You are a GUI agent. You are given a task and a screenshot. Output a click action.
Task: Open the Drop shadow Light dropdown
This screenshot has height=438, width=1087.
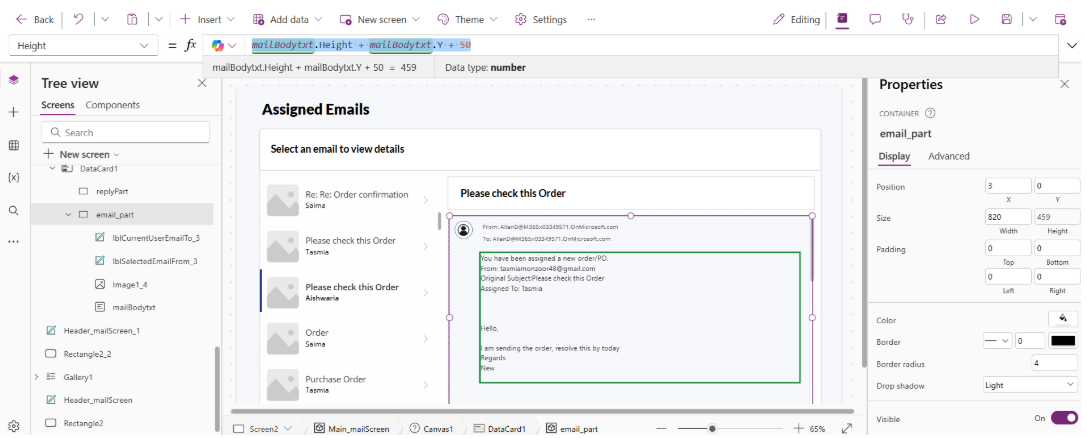pos(1030,385)
